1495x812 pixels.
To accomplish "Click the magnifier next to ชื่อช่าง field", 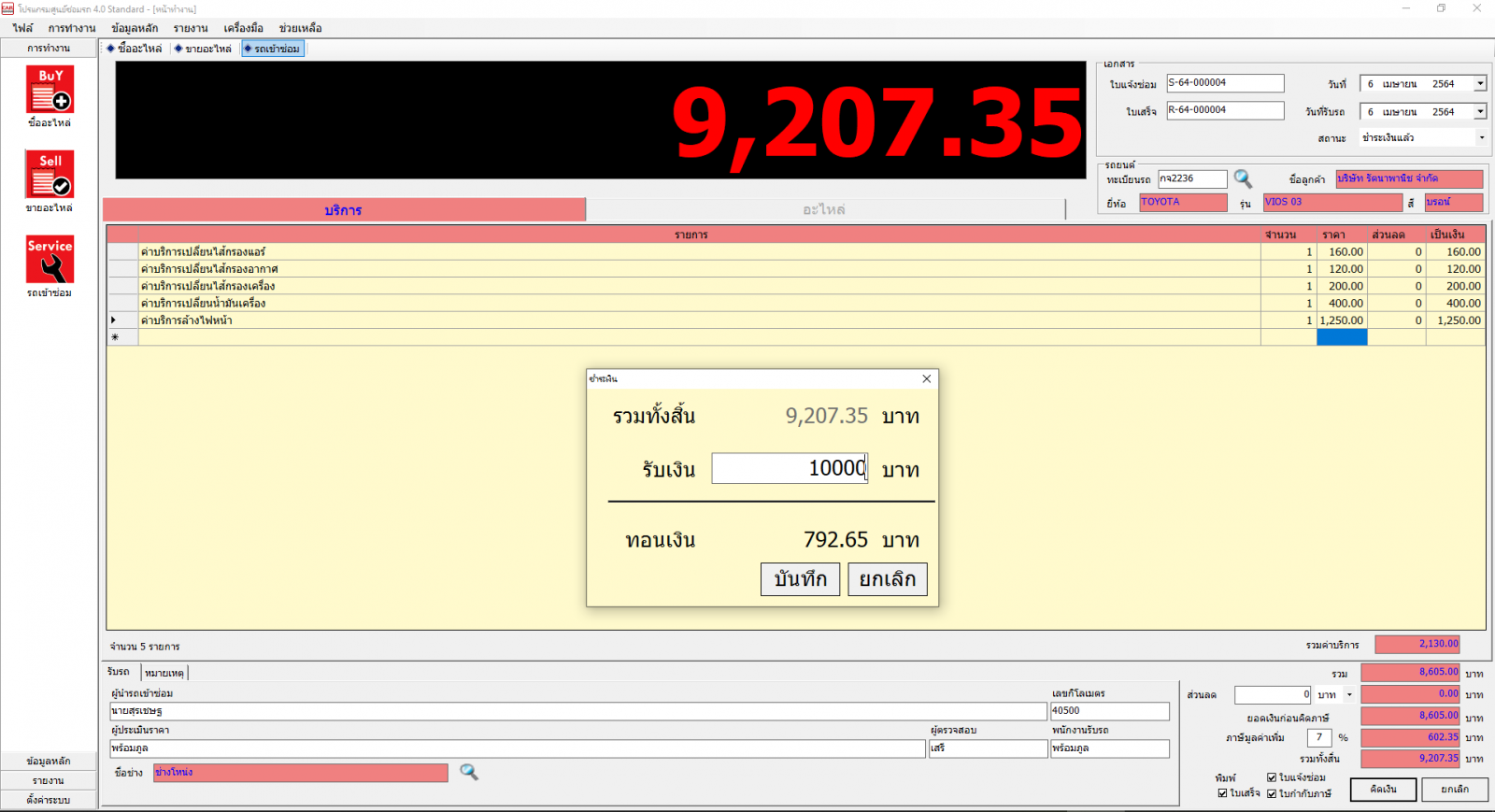I will pyautogui.click(x=469, y=772).
